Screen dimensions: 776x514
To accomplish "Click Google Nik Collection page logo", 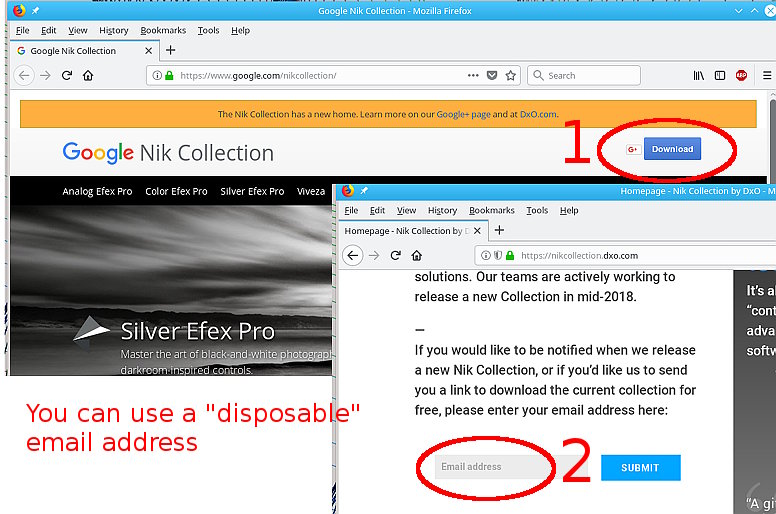I will click(168, 152).
